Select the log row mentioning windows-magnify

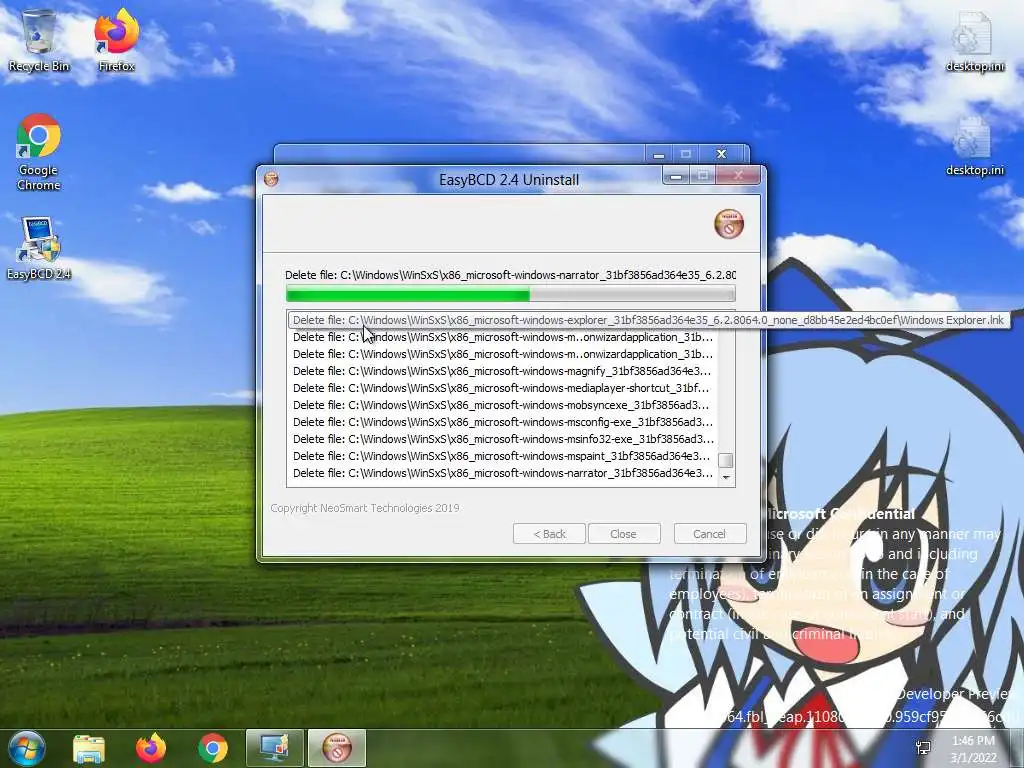coord(502,371)
